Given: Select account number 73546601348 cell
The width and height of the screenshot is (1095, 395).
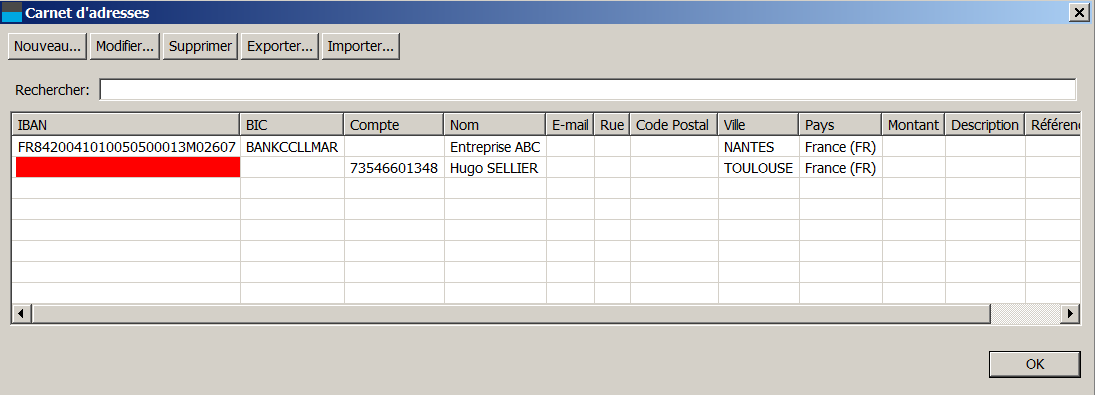Looking at the screenshot, I should point(394,168).
